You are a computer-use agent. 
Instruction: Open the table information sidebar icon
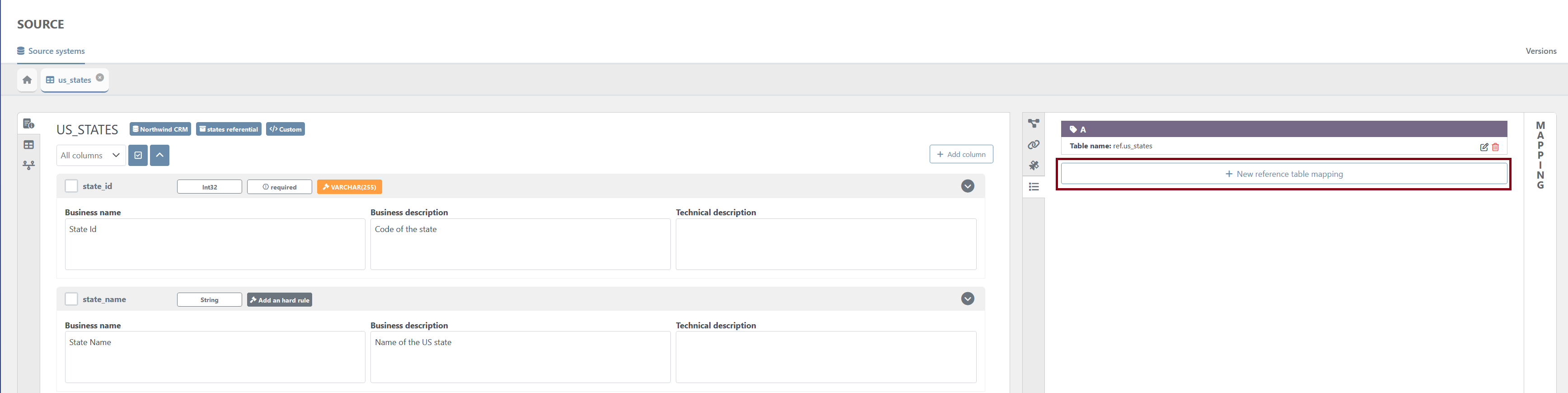[x=28, y=123]
